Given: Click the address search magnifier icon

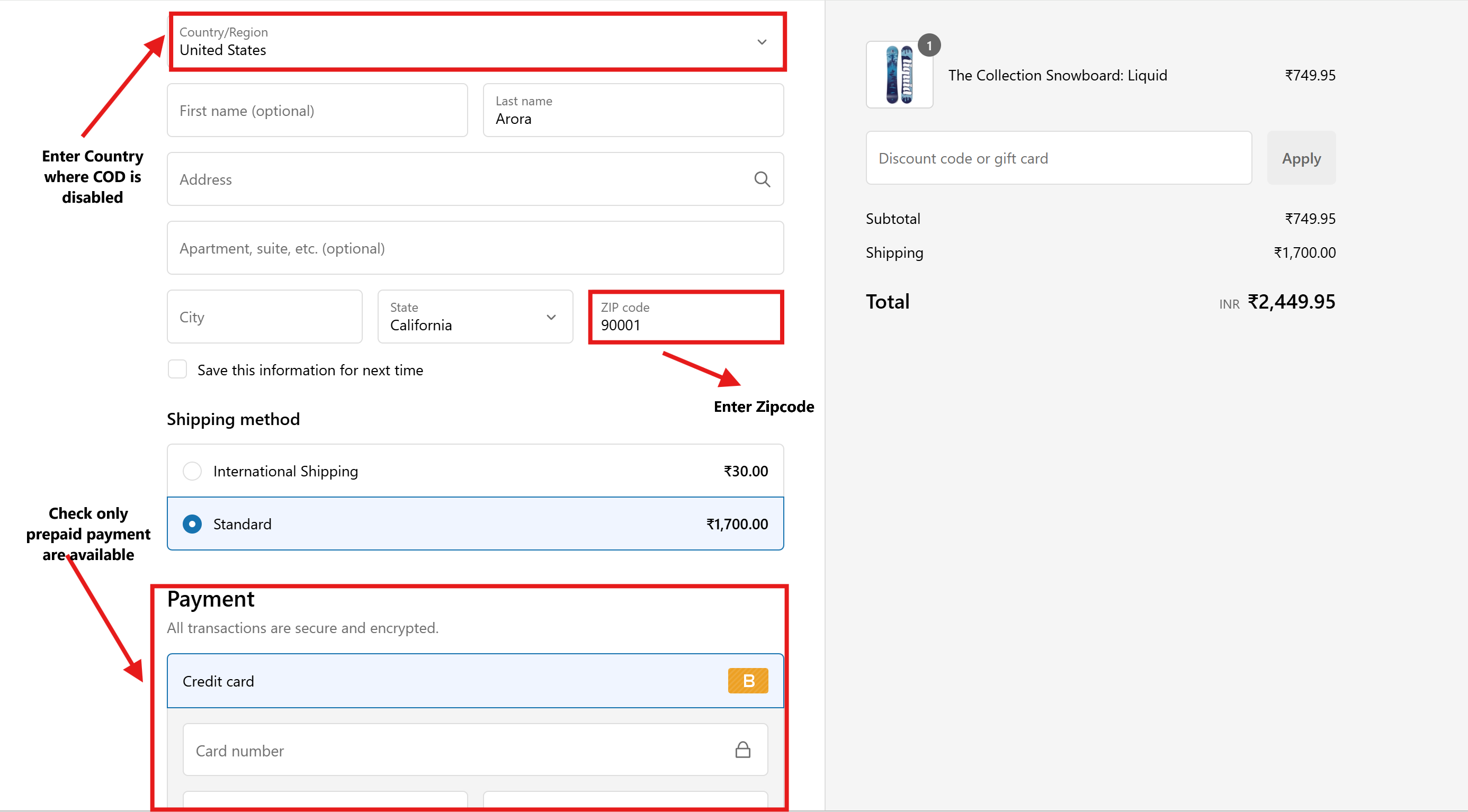Looking at the screenshot, I should [762, 179].
